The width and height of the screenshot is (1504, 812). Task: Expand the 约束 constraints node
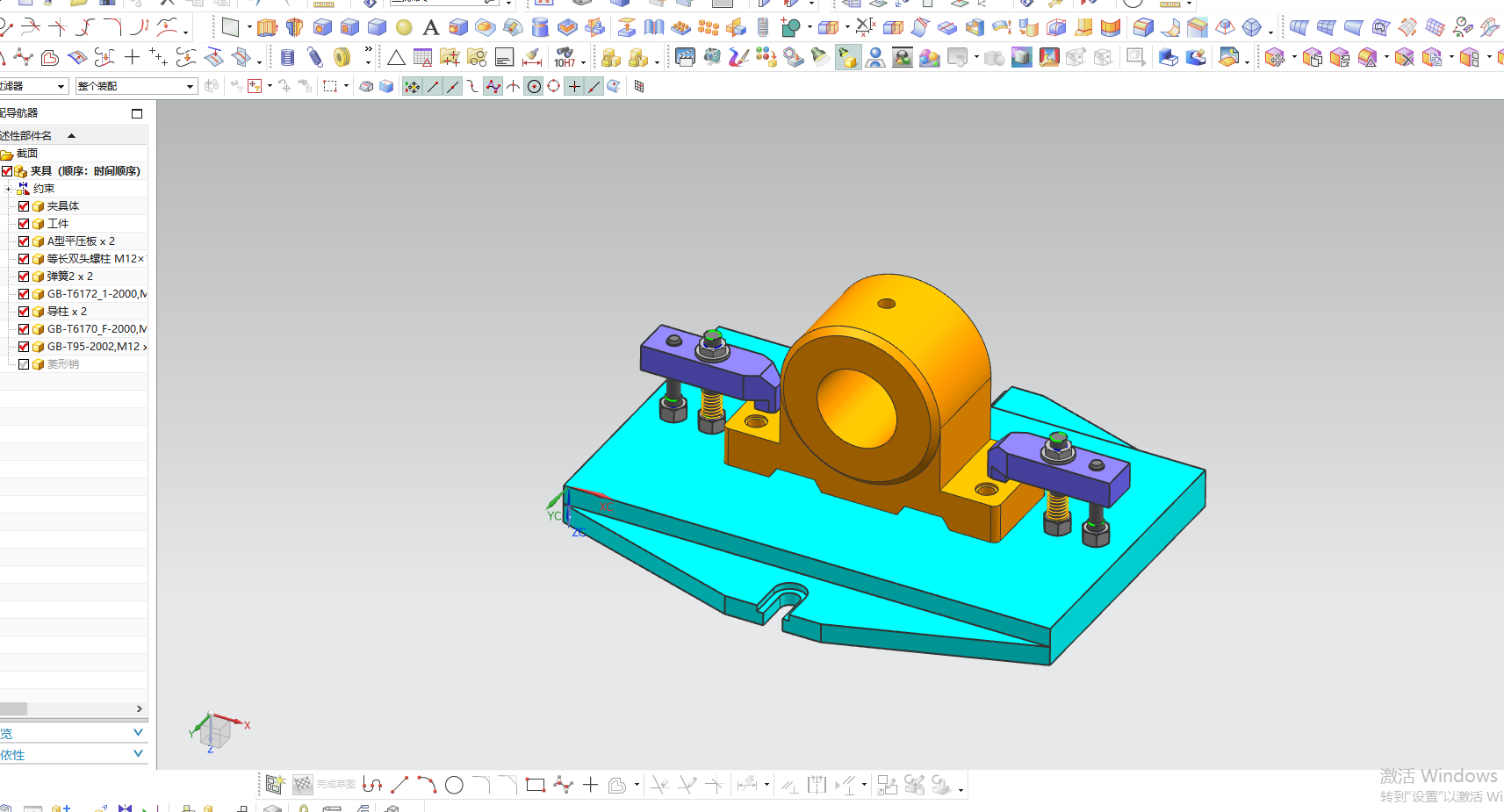8,189
